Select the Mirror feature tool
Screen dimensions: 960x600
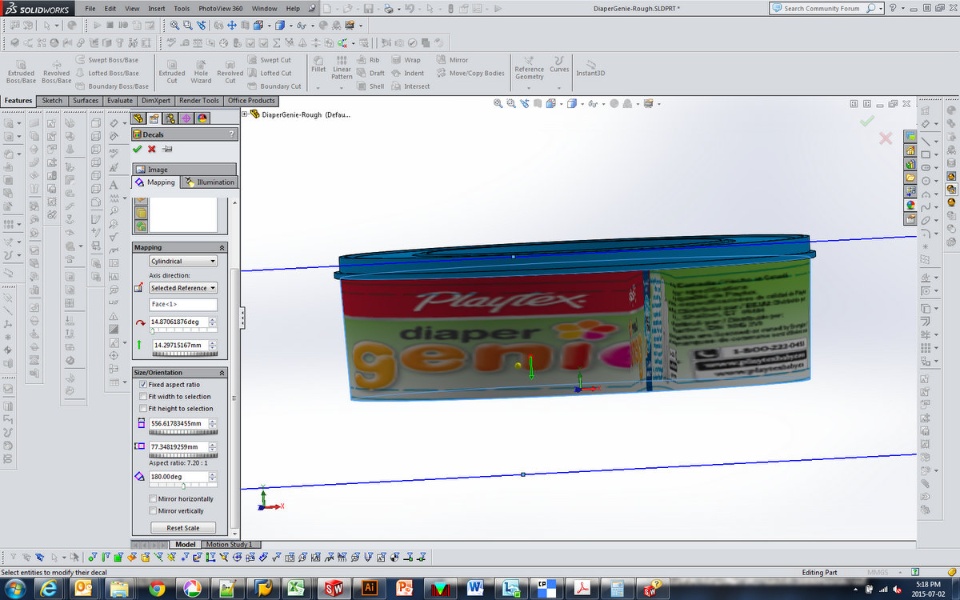coord(452,60)
